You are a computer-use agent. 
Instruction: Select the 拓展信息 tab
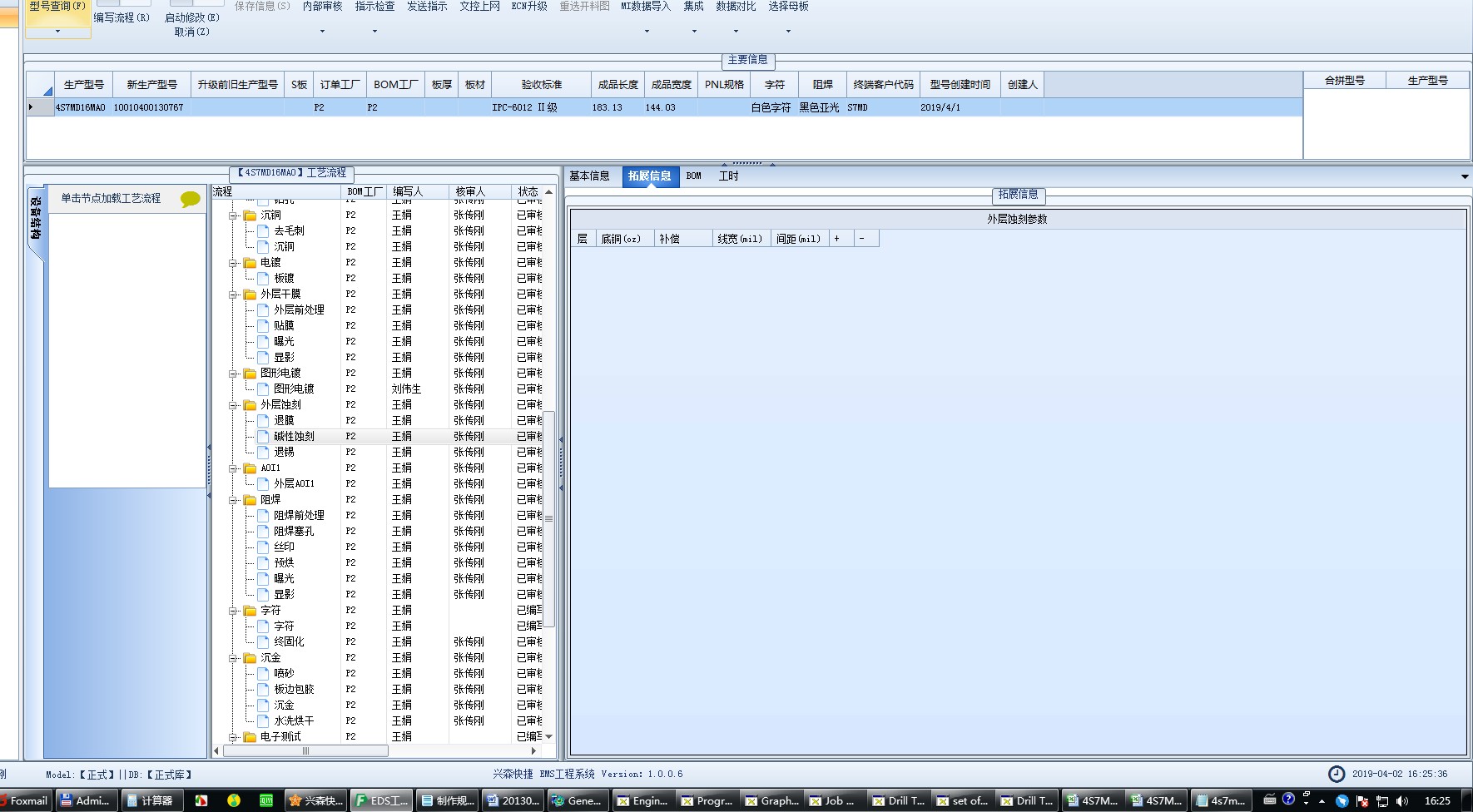coord(649,176)
